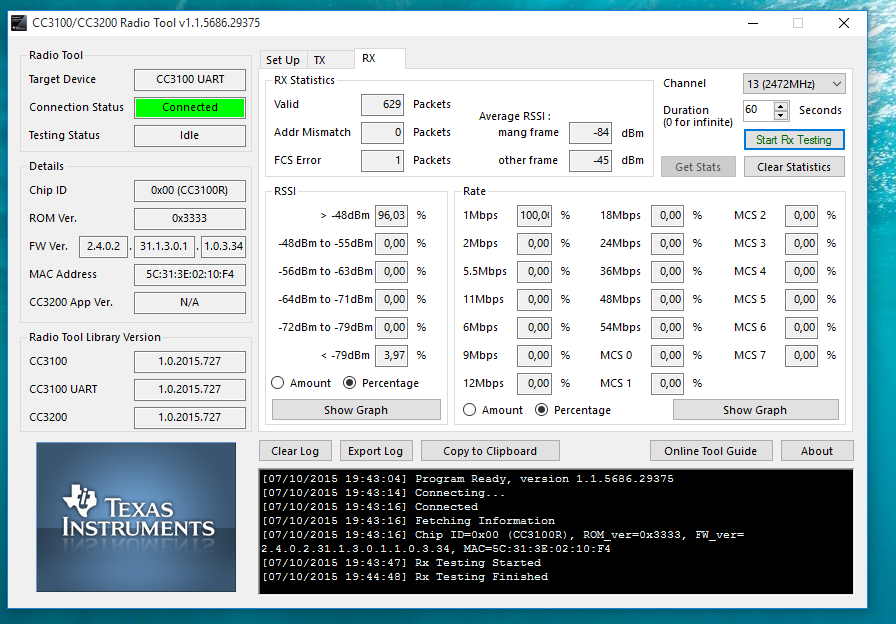
Task: Decrease Duration with the down spinner arrow
Action: pos(781,115)
